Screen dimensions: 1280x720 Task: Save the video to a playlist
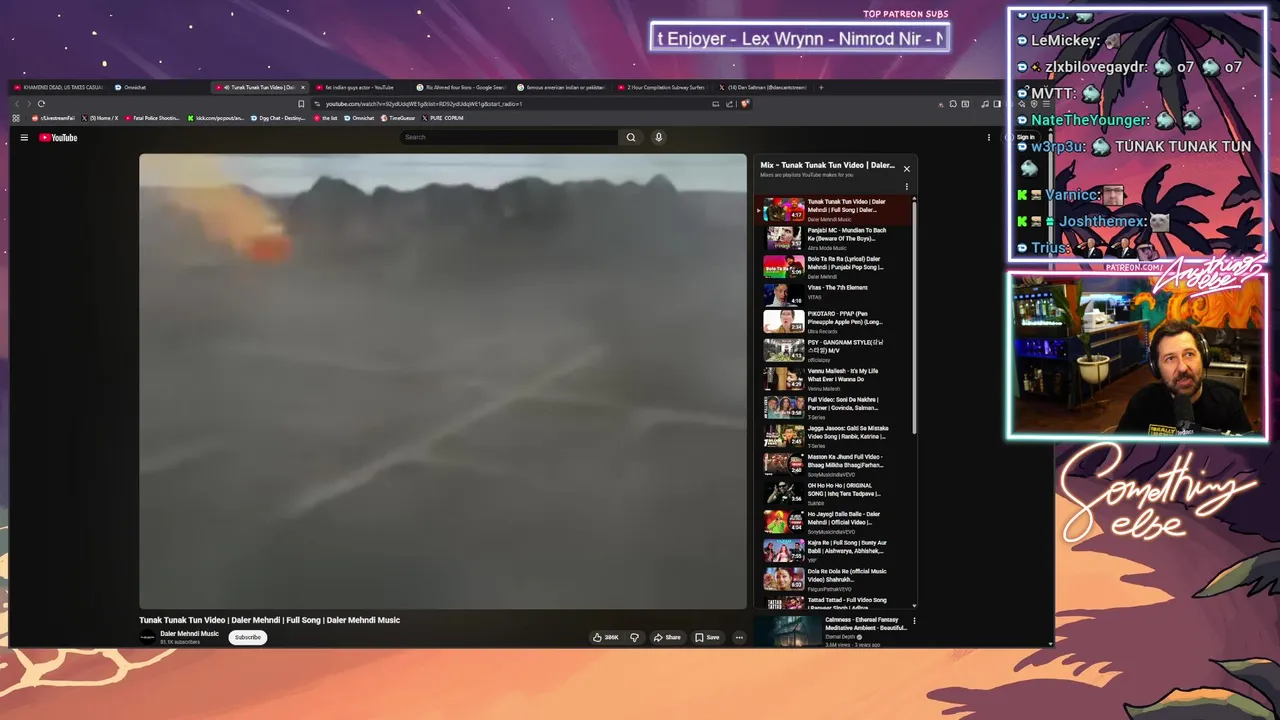[x=708, y=637]
